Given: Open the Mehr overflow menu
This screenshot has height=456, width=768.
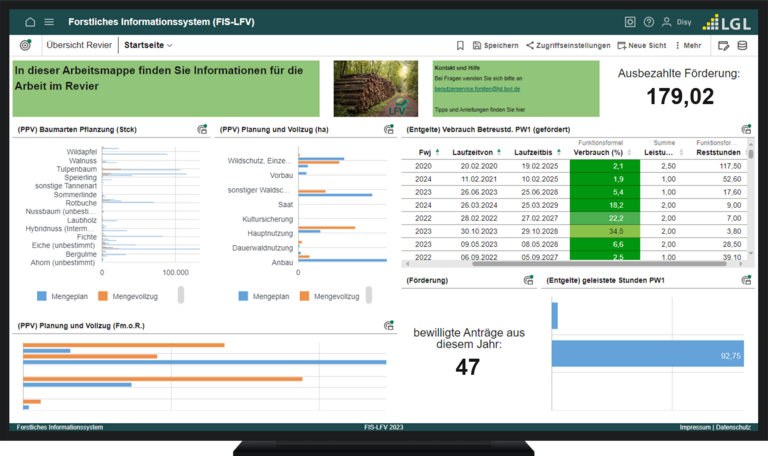Looking at the screenshot, I should coord(687,45).
